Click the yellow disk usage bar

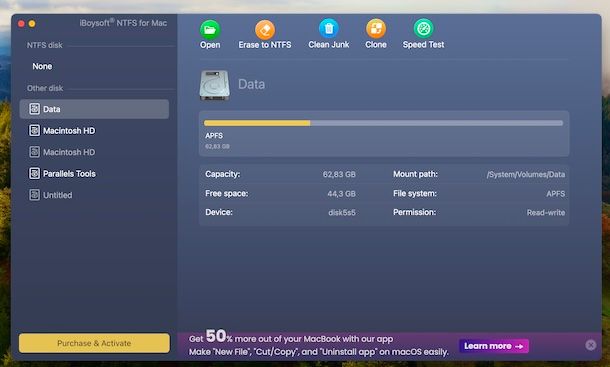(x=257, y=123)
